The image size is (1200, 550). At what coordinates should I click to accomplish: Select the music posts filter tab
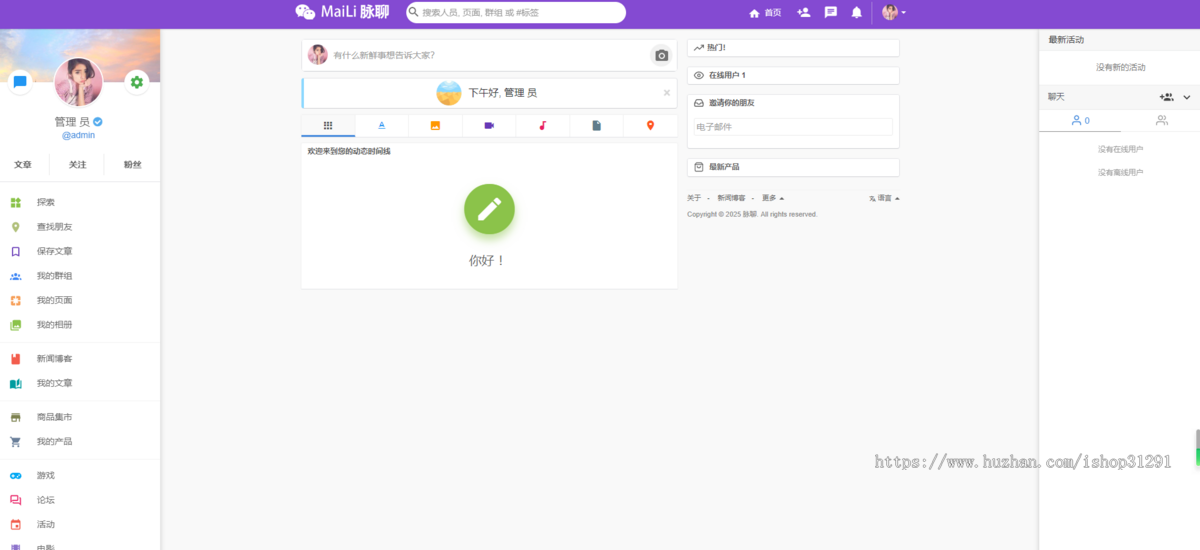tap(543, 125)
